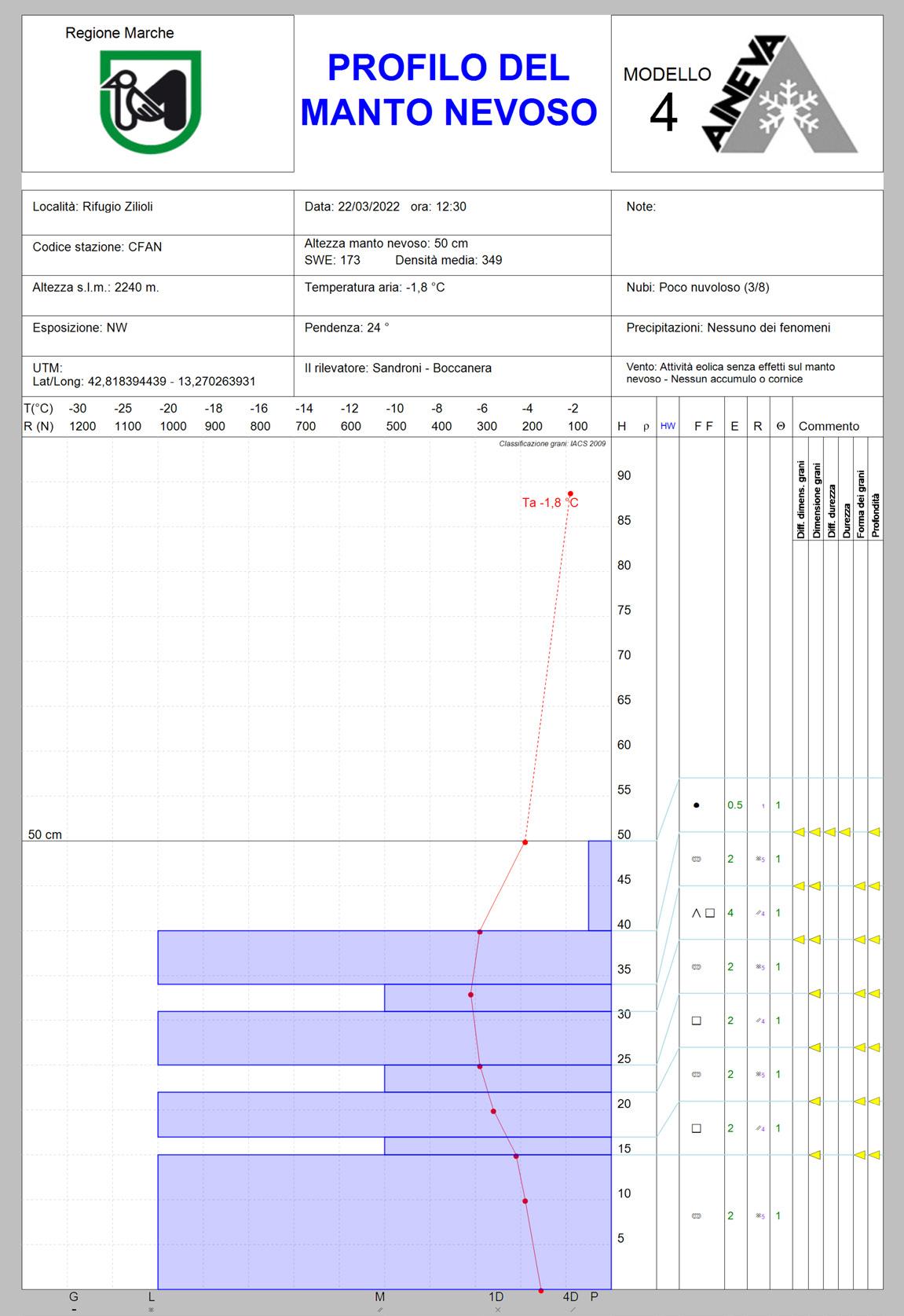Click Precipitazioni: Nessuno dei fenomeni

pos(728,328)
